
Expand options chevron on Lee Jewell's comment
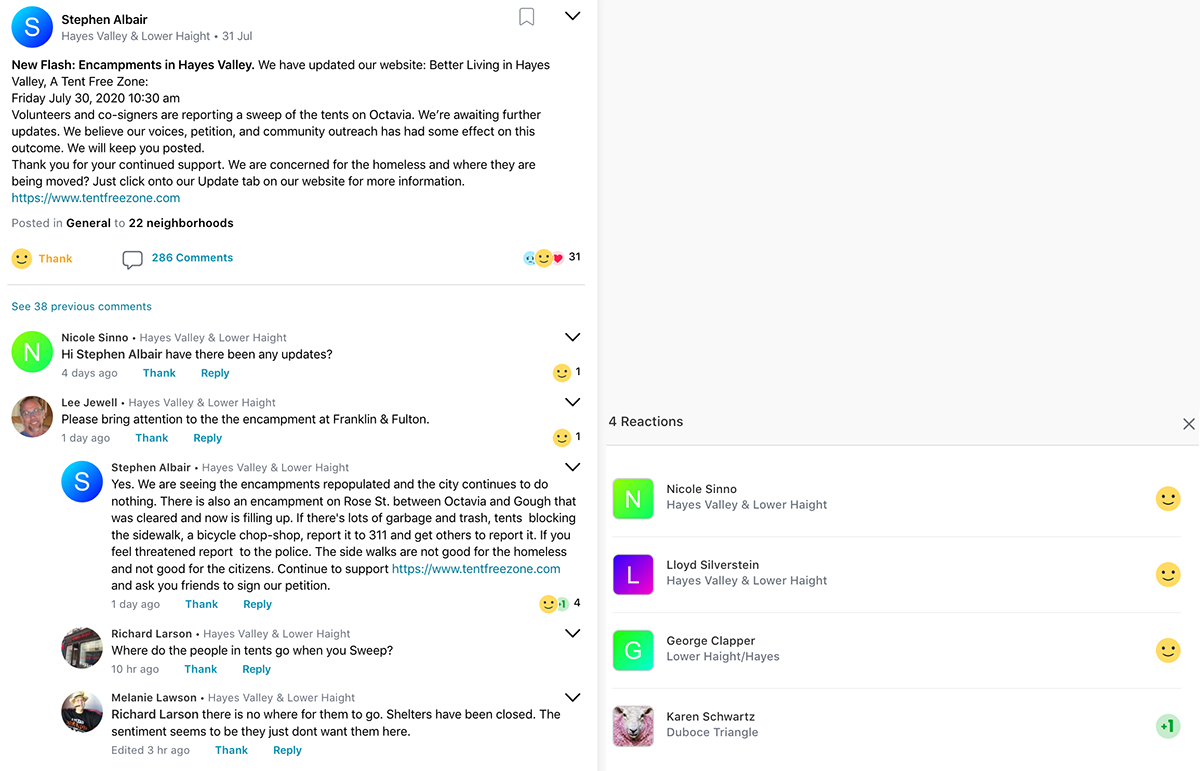[x=573, y=402]
